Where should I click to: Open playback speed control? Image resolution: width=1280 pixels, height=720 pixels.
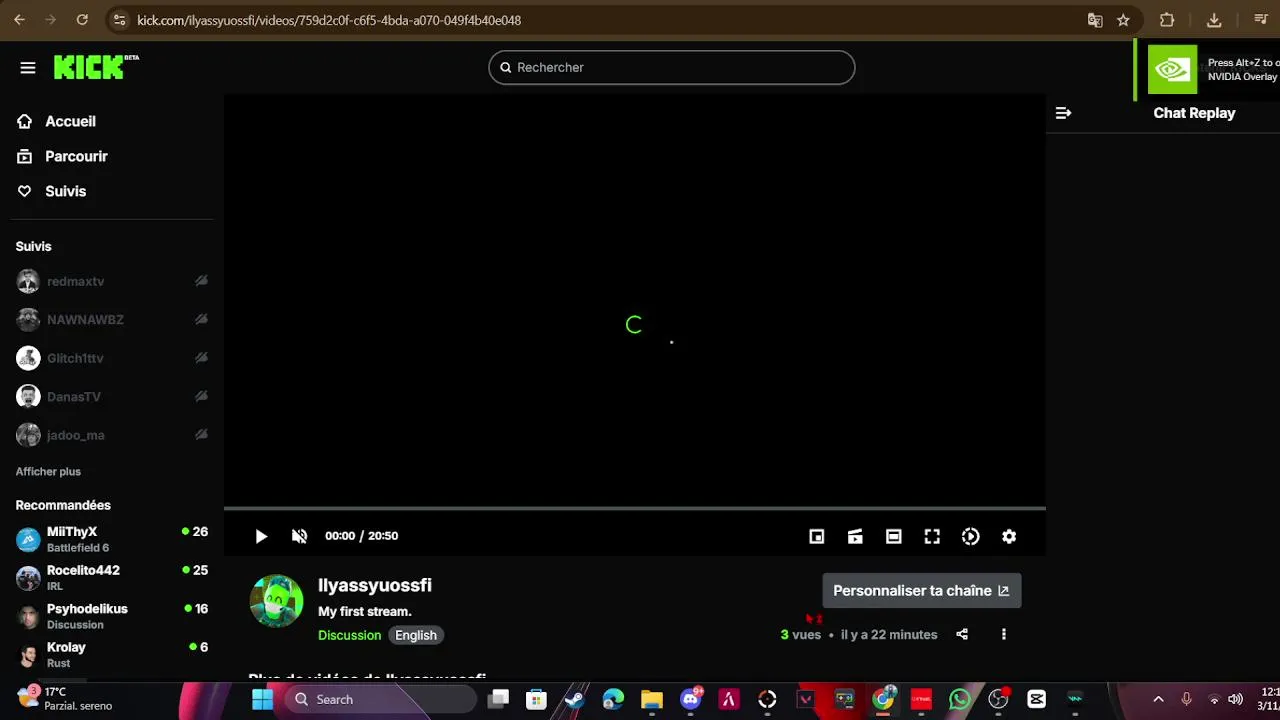[x=970, y=536]
